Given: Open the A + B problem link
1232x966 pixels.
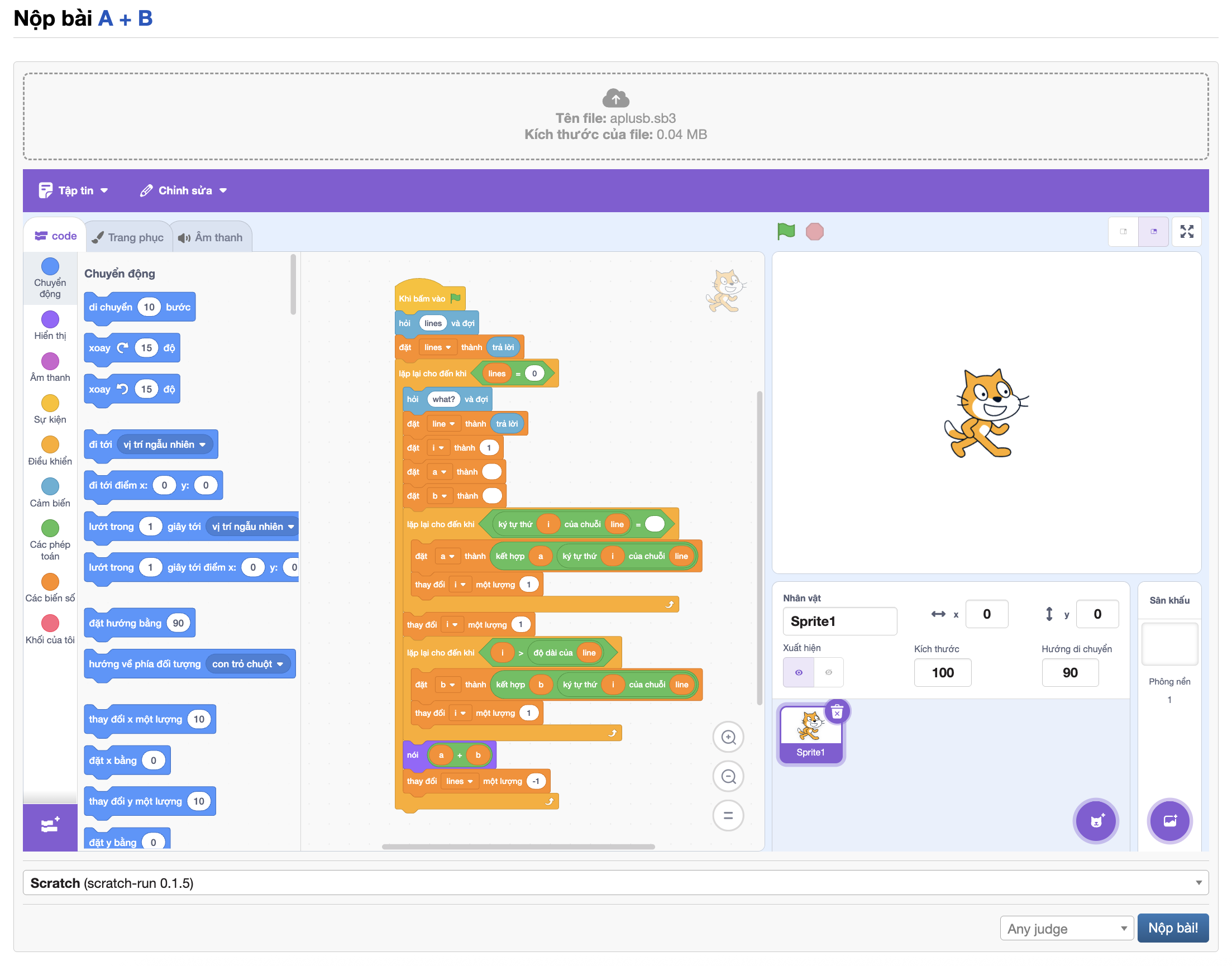Looking at the screenshot, I should click(x=125, y=18).
